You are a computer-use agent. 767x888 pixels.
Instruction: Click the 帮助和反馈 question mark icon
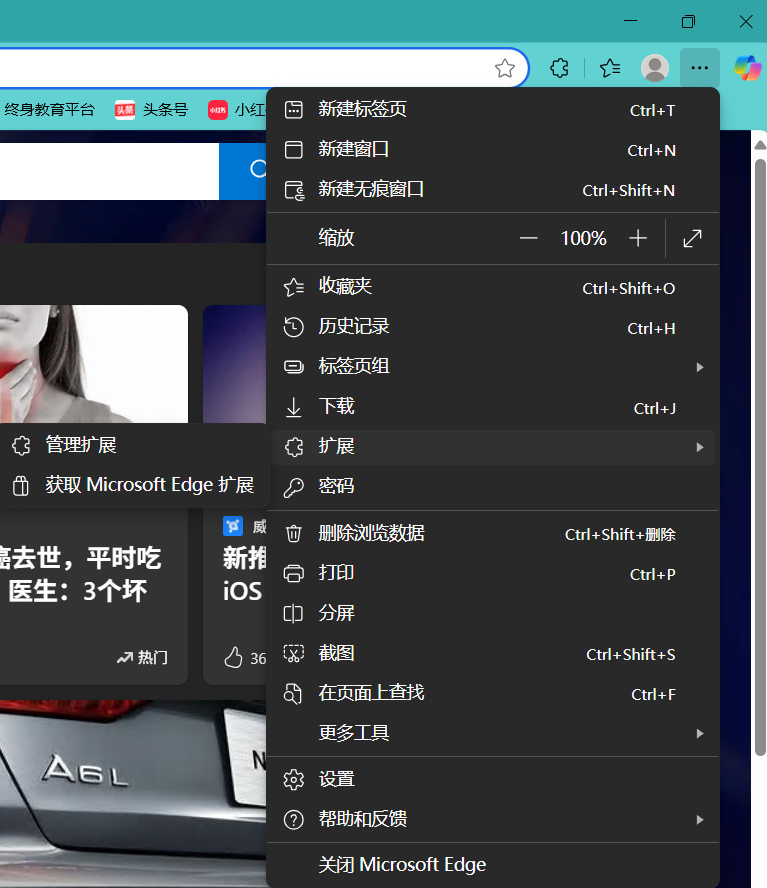(293, 819)
